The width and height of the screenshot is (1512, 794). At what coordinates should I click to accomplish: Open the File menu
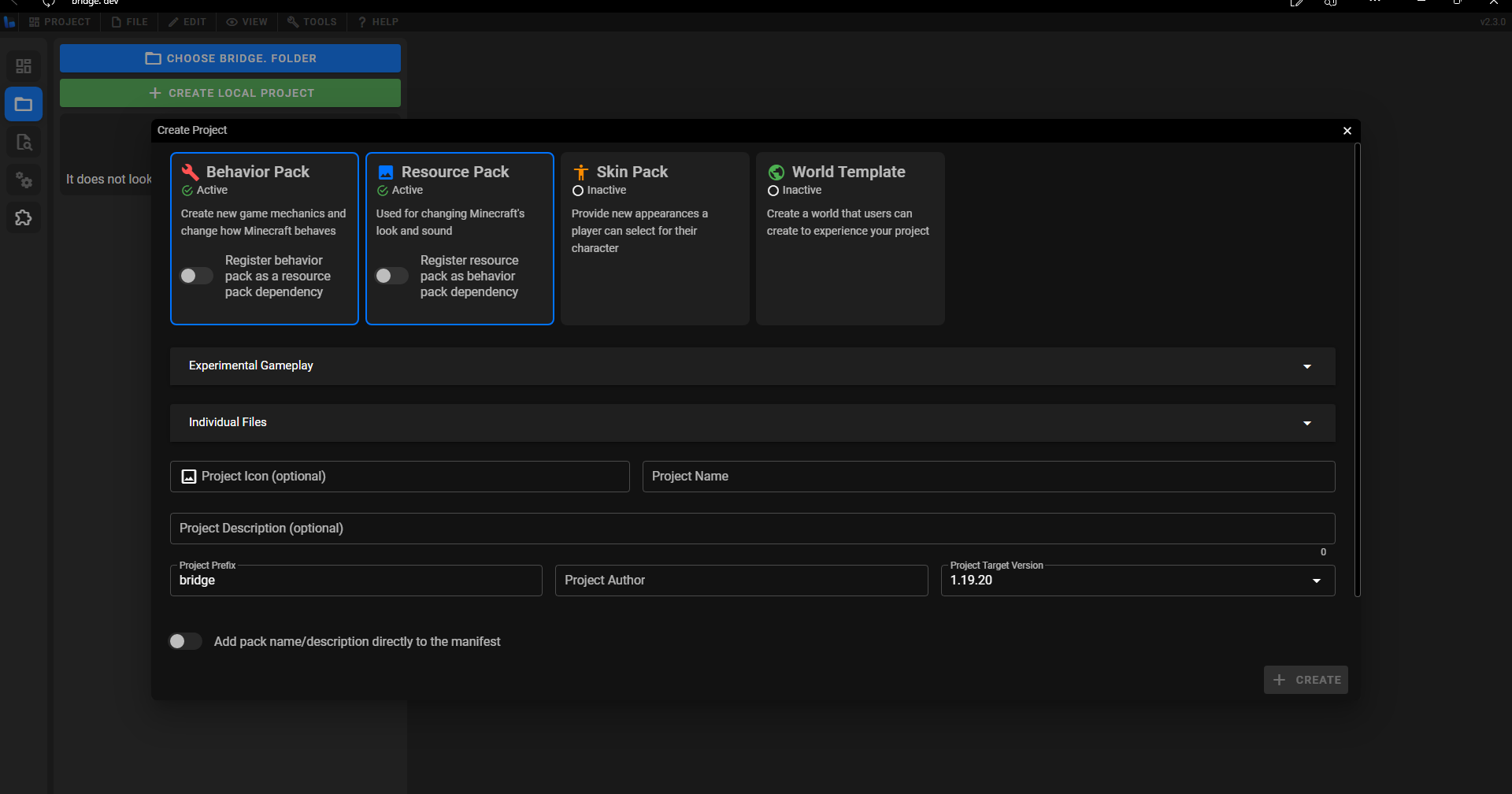(x=130, y=22)
